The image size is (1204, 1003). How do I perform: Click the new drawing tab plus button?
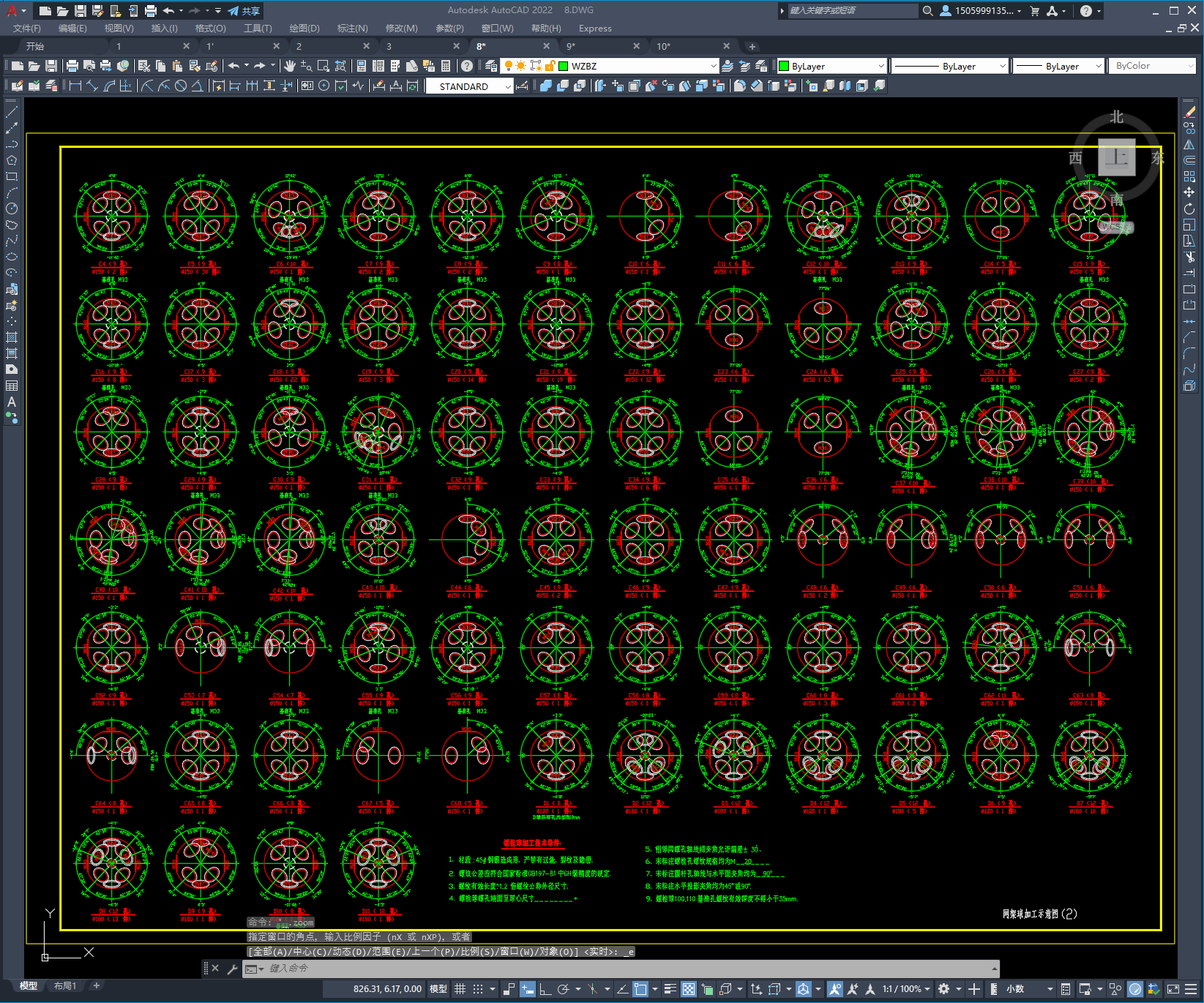(752, 46)
